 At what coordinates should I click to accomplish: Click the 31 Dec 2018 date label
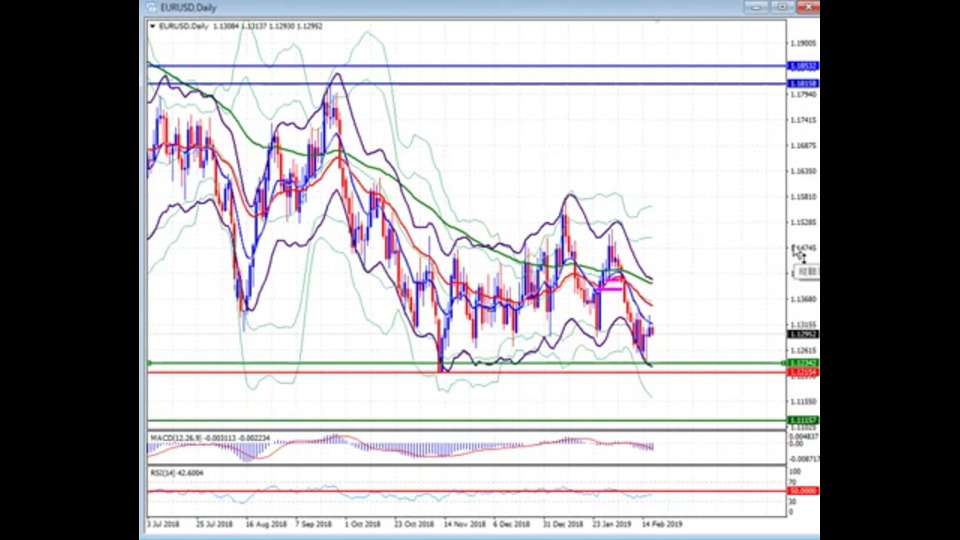[563, 525]
